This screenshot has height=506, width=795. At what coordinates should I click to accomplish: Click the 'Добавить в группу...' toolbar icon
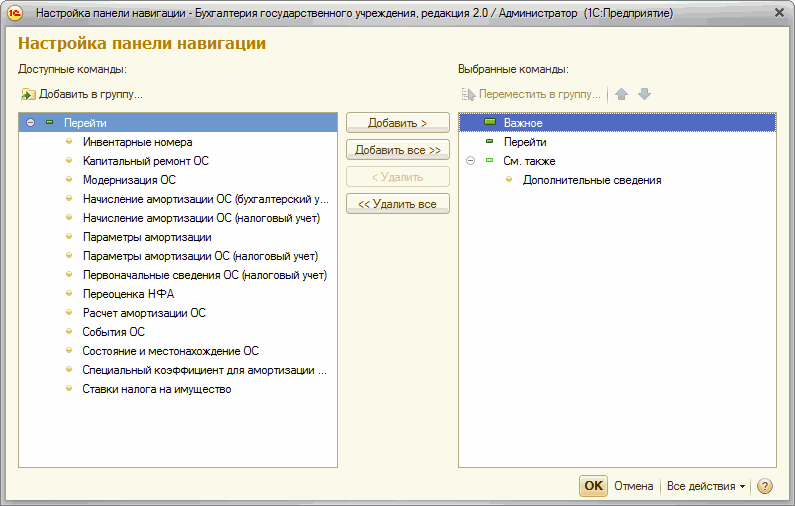28,94
